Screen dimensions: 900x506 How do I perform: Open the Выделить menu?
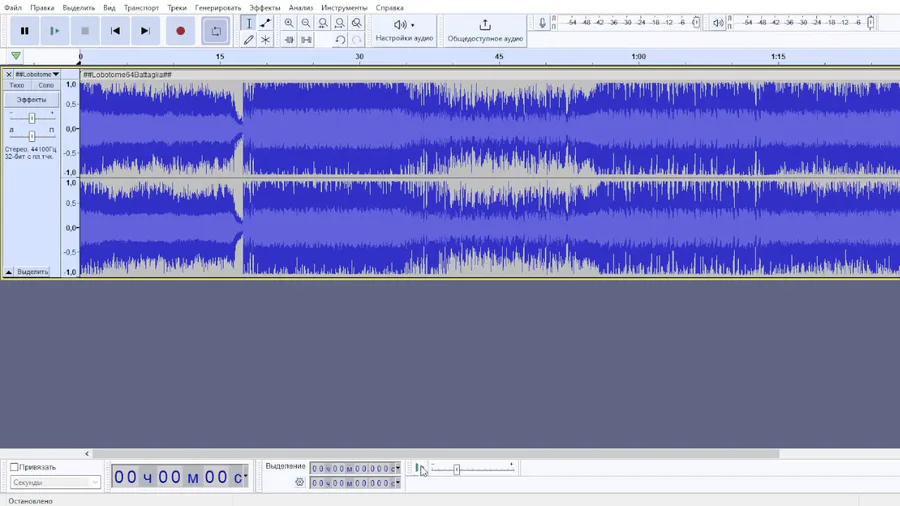(x=79, y=8)
